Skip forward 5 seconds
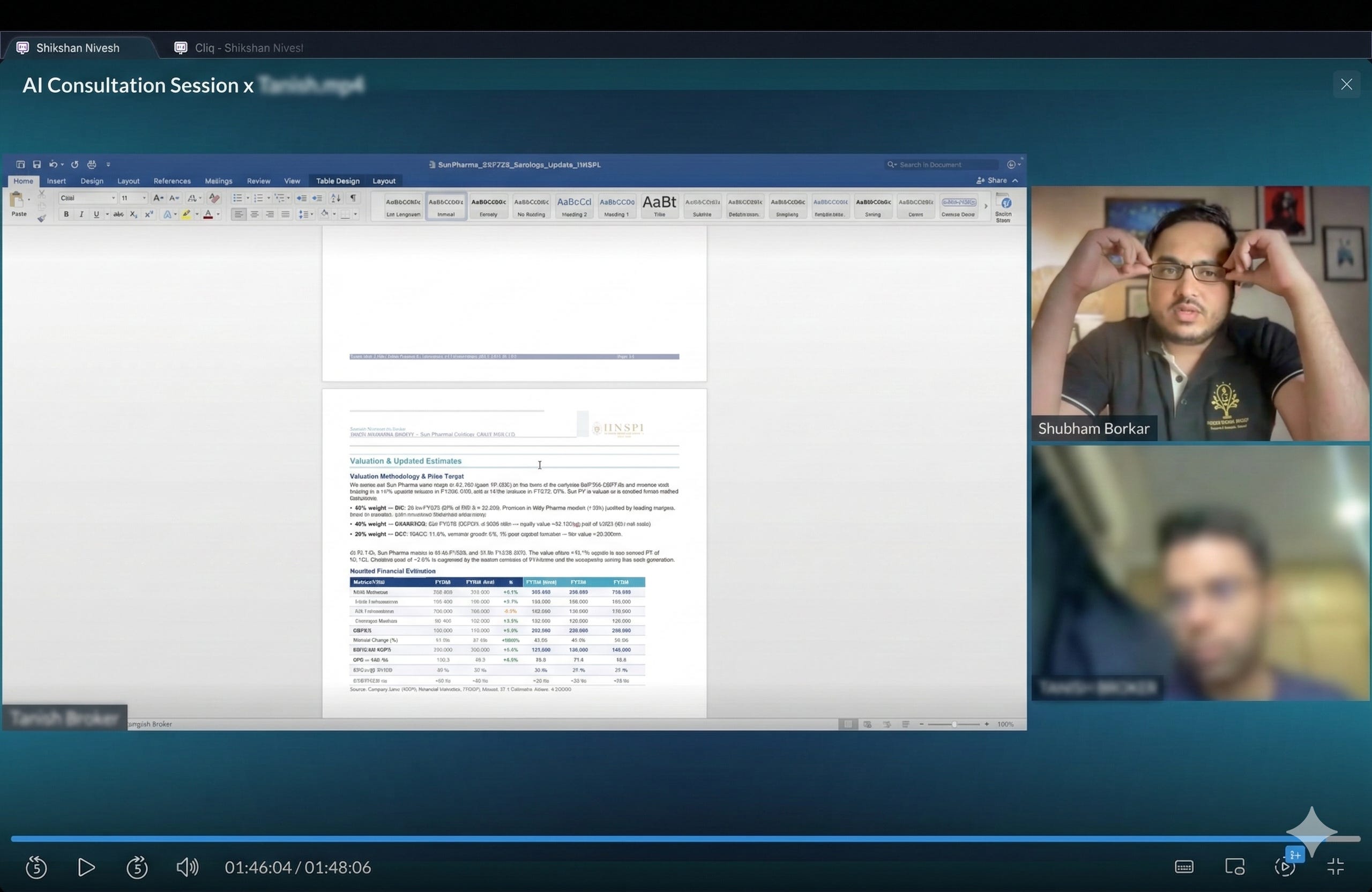Screen dimensions: 1372x892 [x=137, y=867]
